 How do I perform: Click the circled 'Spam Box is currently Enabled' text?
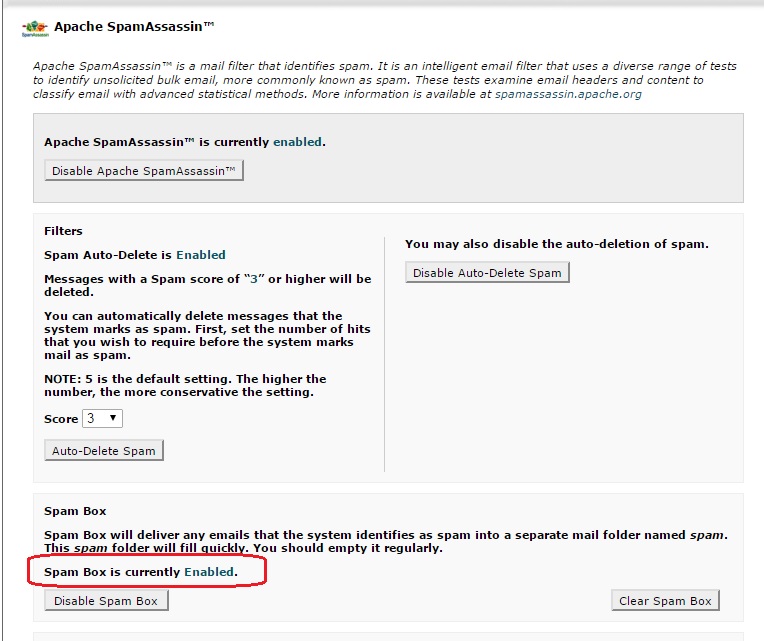tap(142, 572)
